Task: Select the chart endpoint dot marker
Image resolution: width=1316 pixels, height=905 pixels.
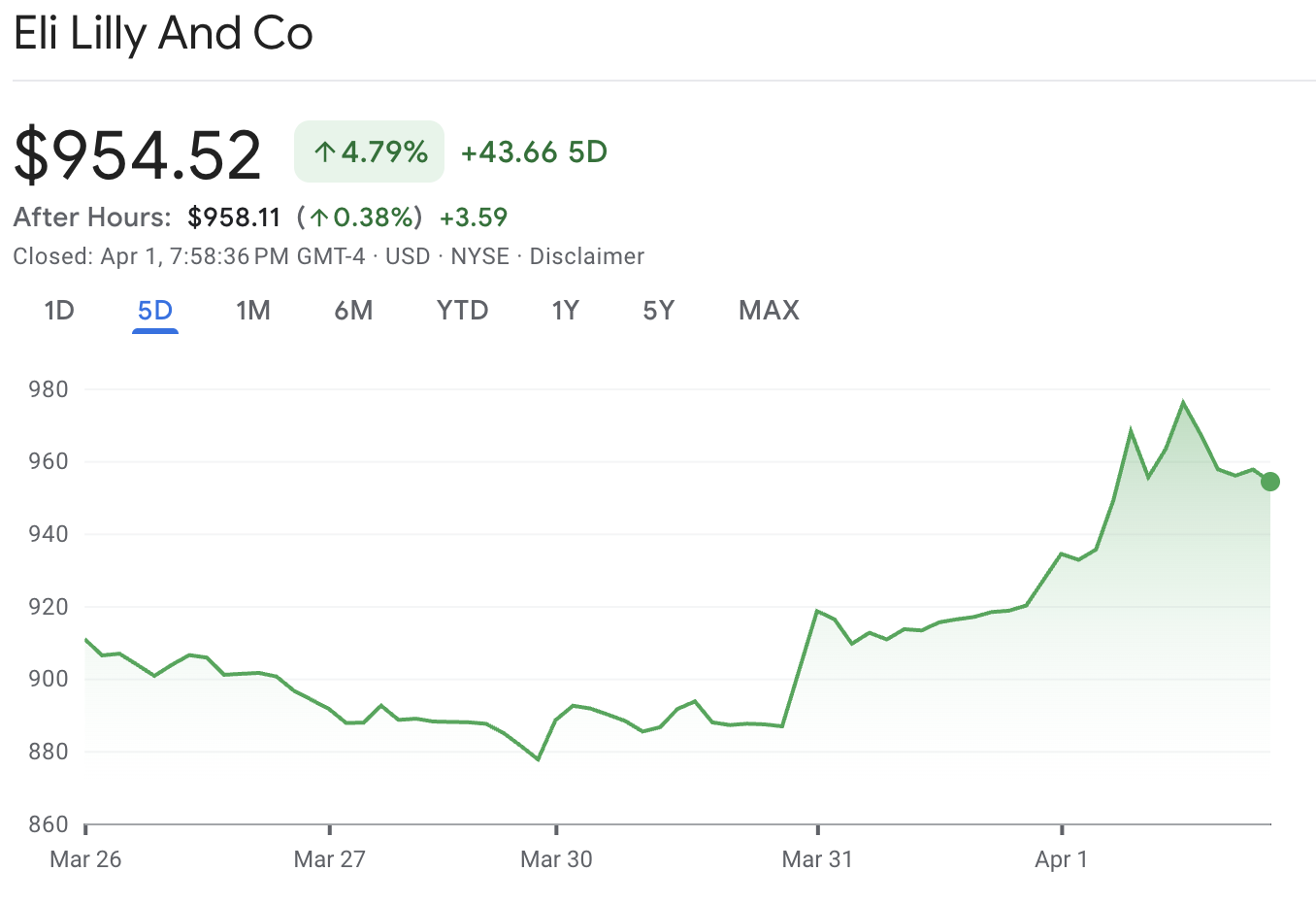Action: tap(1269, 482)
